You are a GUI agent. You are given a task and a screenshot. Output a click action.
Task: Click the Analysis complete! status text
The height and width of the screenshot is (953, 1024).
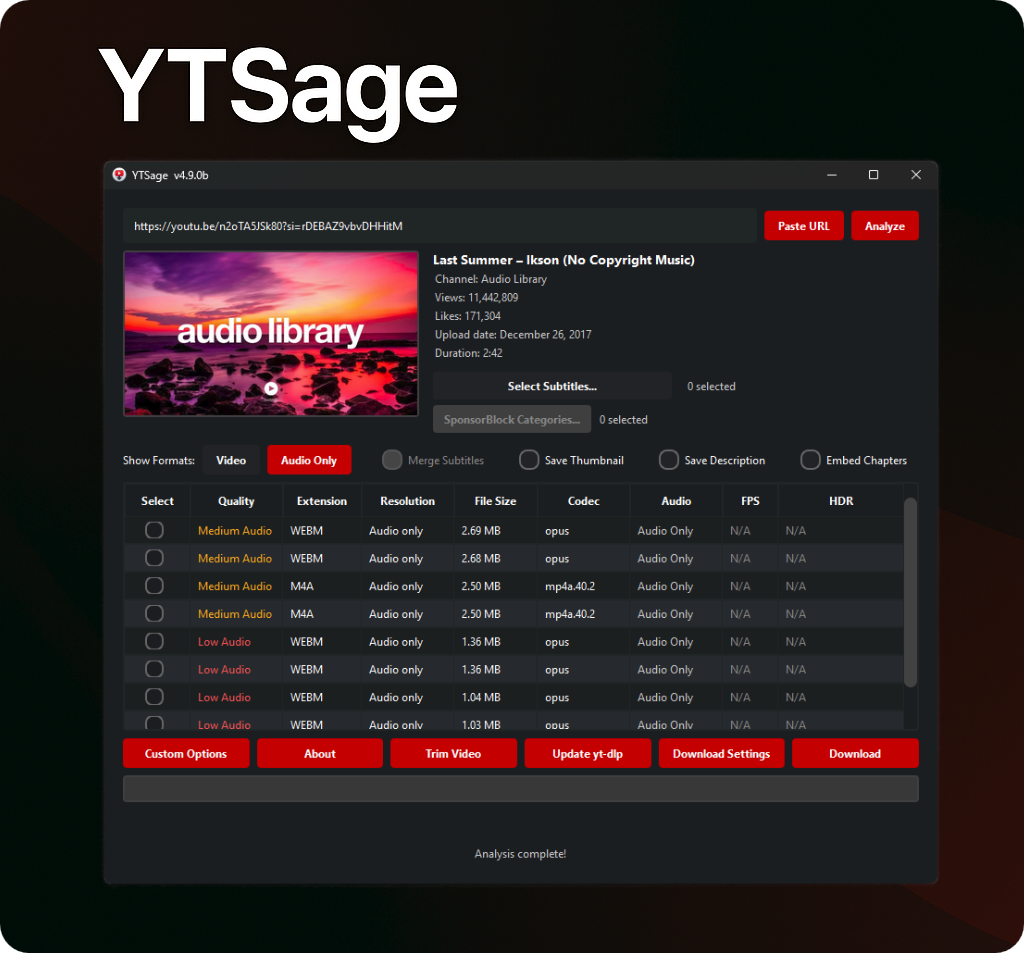520,854
